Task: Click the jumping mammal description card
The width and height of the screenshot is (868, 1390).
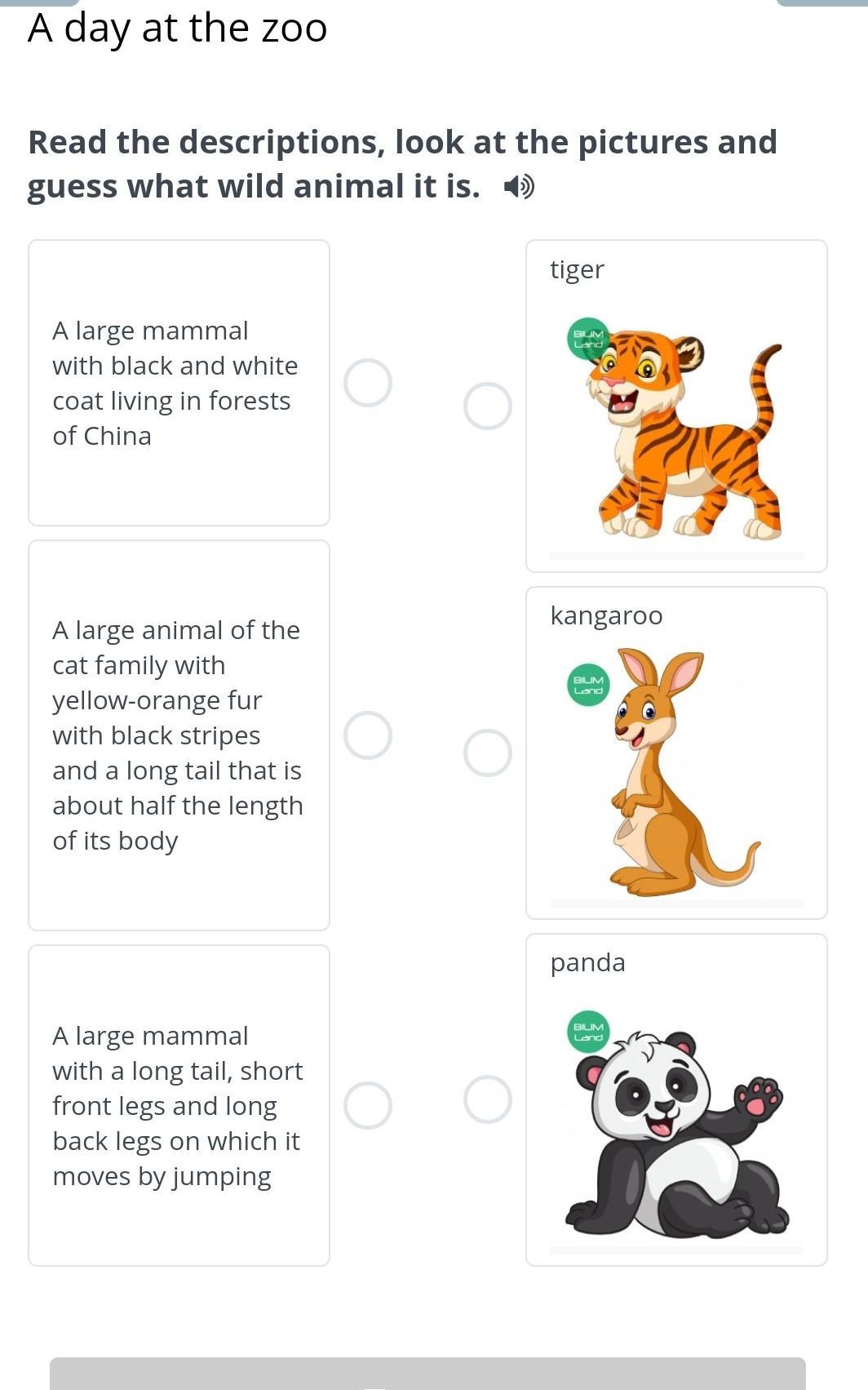Action: click(179, 1105)
